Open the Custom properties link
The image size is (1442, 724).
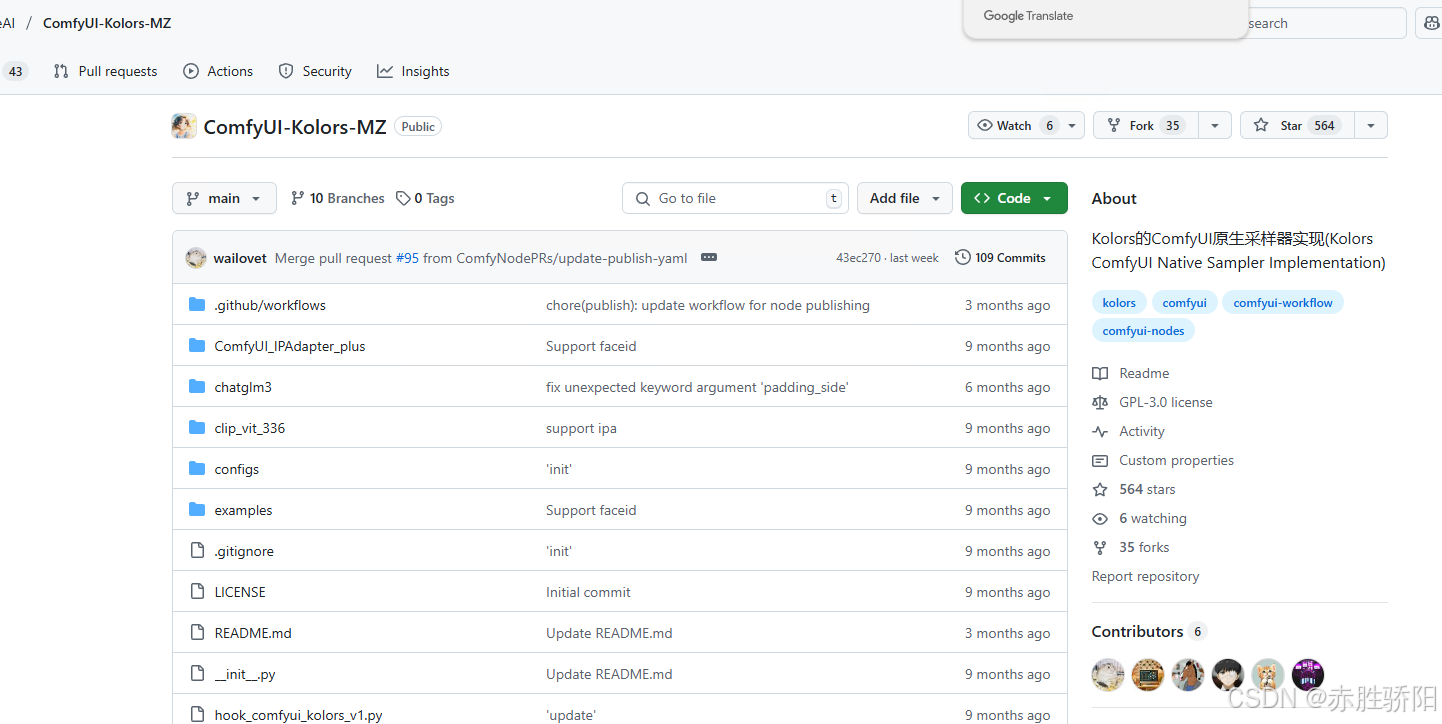1163,460
